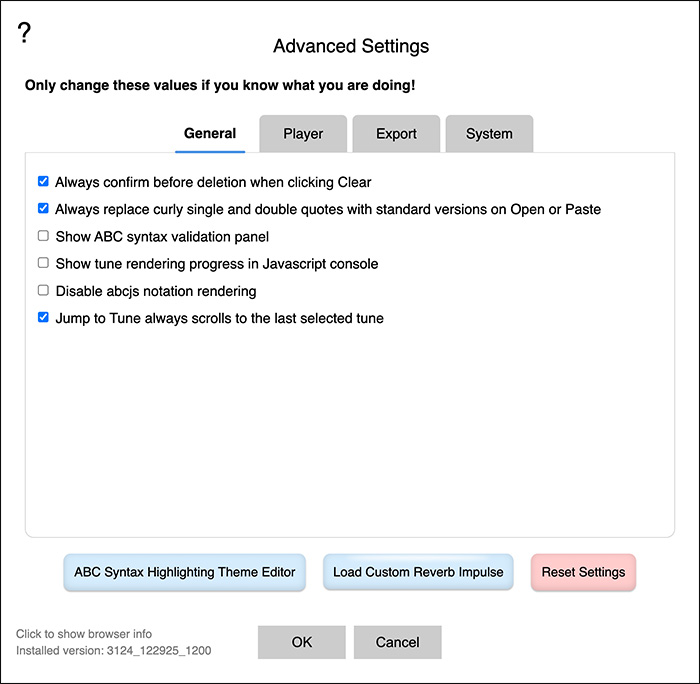700x684 pixels.
Task: Click the Advanced Settings title
Action: click(351, 46)
